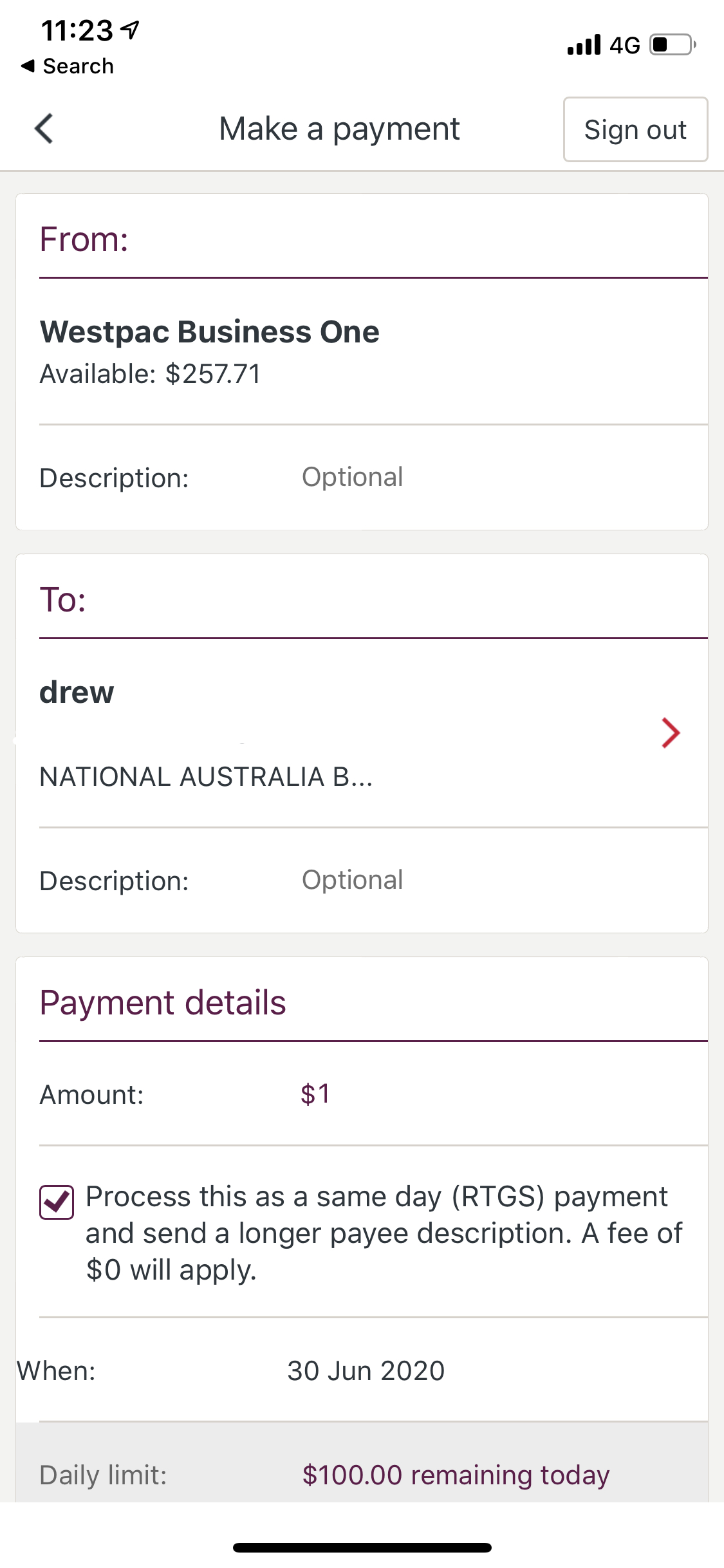Tap the cellular signal bars icon

pyautogui.click(x=584, y=45)
